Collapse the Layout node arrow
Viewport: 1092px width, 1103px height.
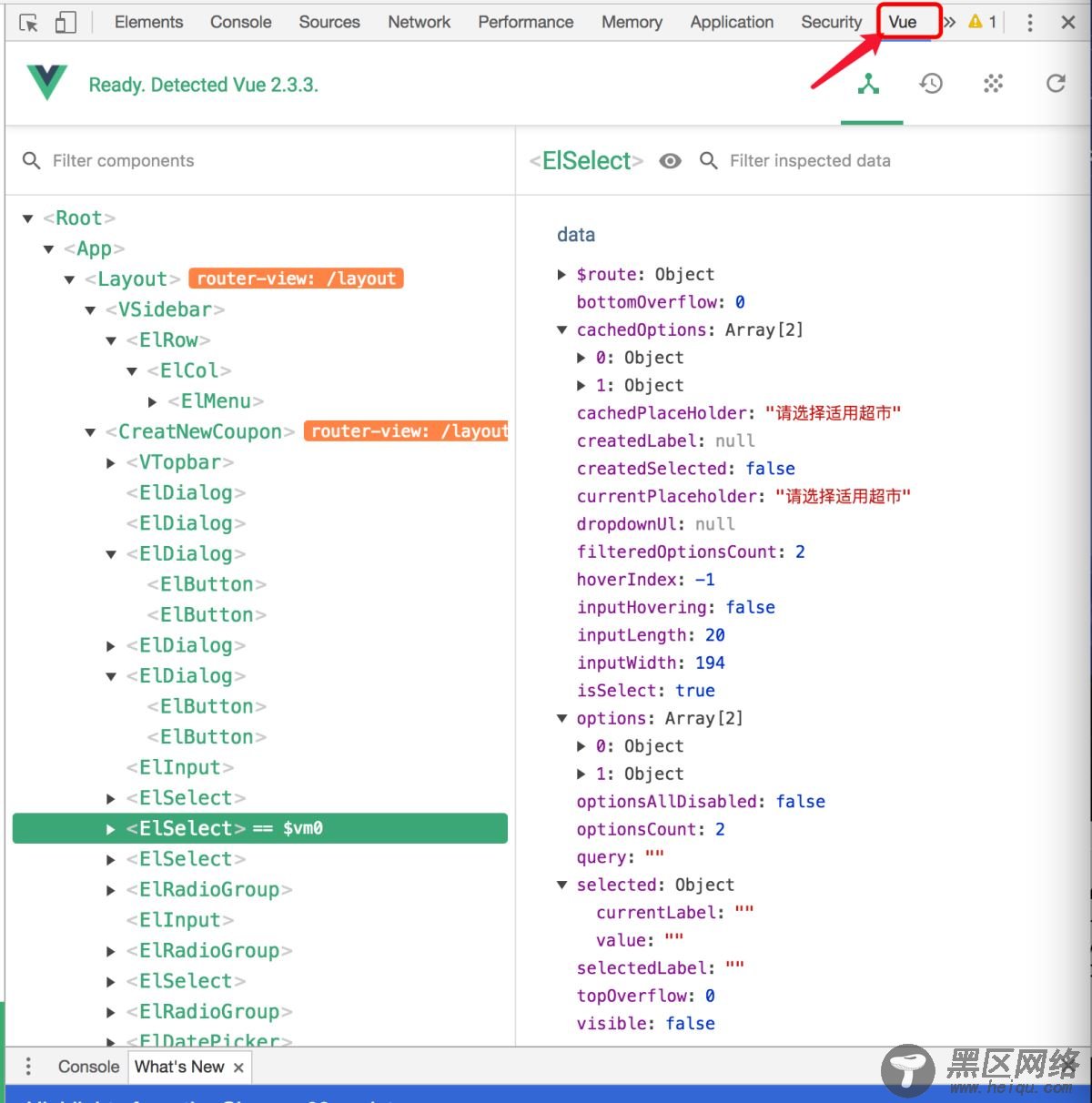click(70, 279)
